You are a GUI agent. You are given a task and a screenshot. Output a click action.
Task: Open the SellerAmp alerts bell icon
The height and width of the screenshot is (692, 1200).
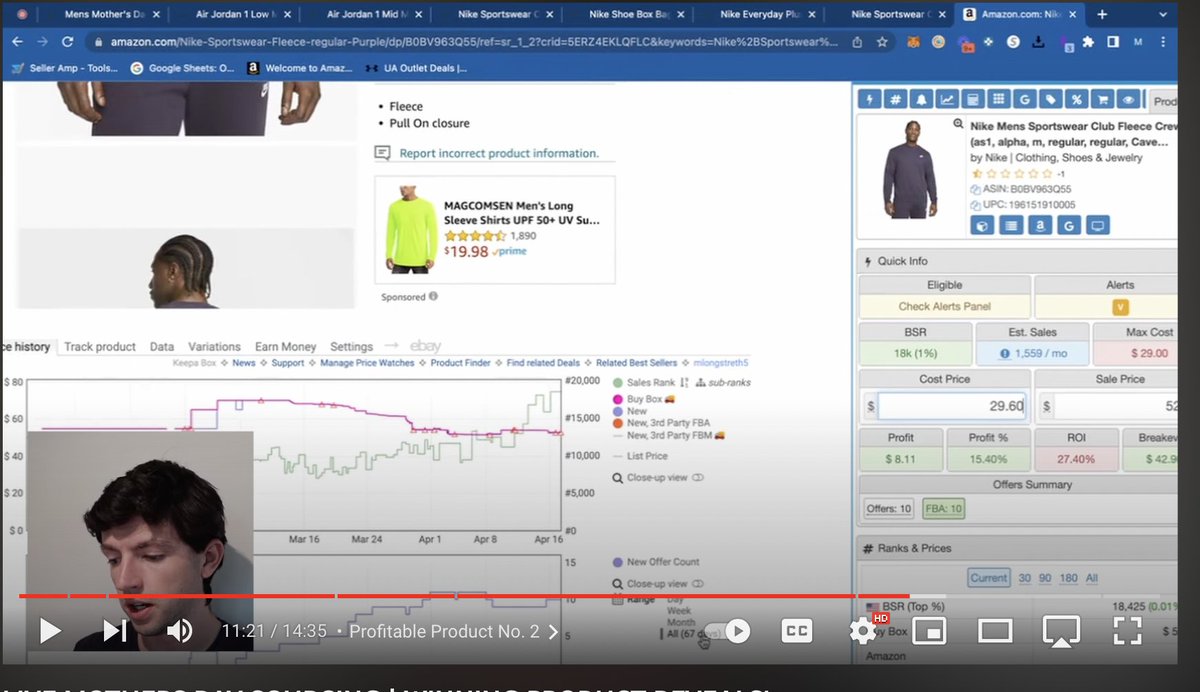pyautogui.click(x=922, y=99)
